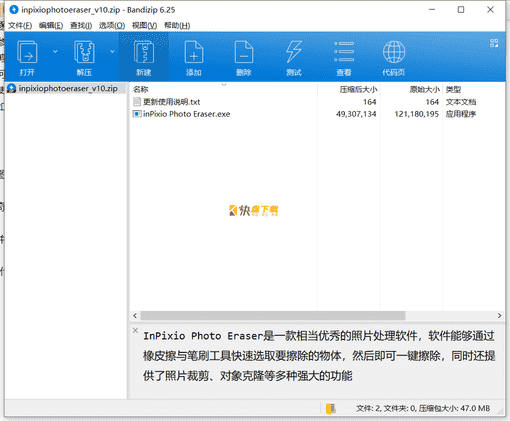Click the compressed size value 49,307,134
The width and height of the screenshot is (510, 421).
click(356, 114)
